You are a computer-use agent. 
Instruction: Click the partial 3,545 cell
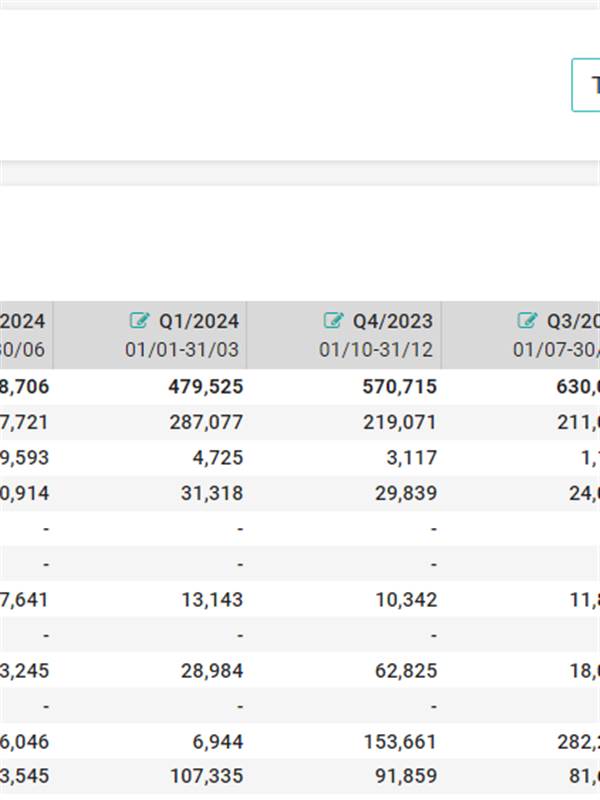click(x=24, y=777)
